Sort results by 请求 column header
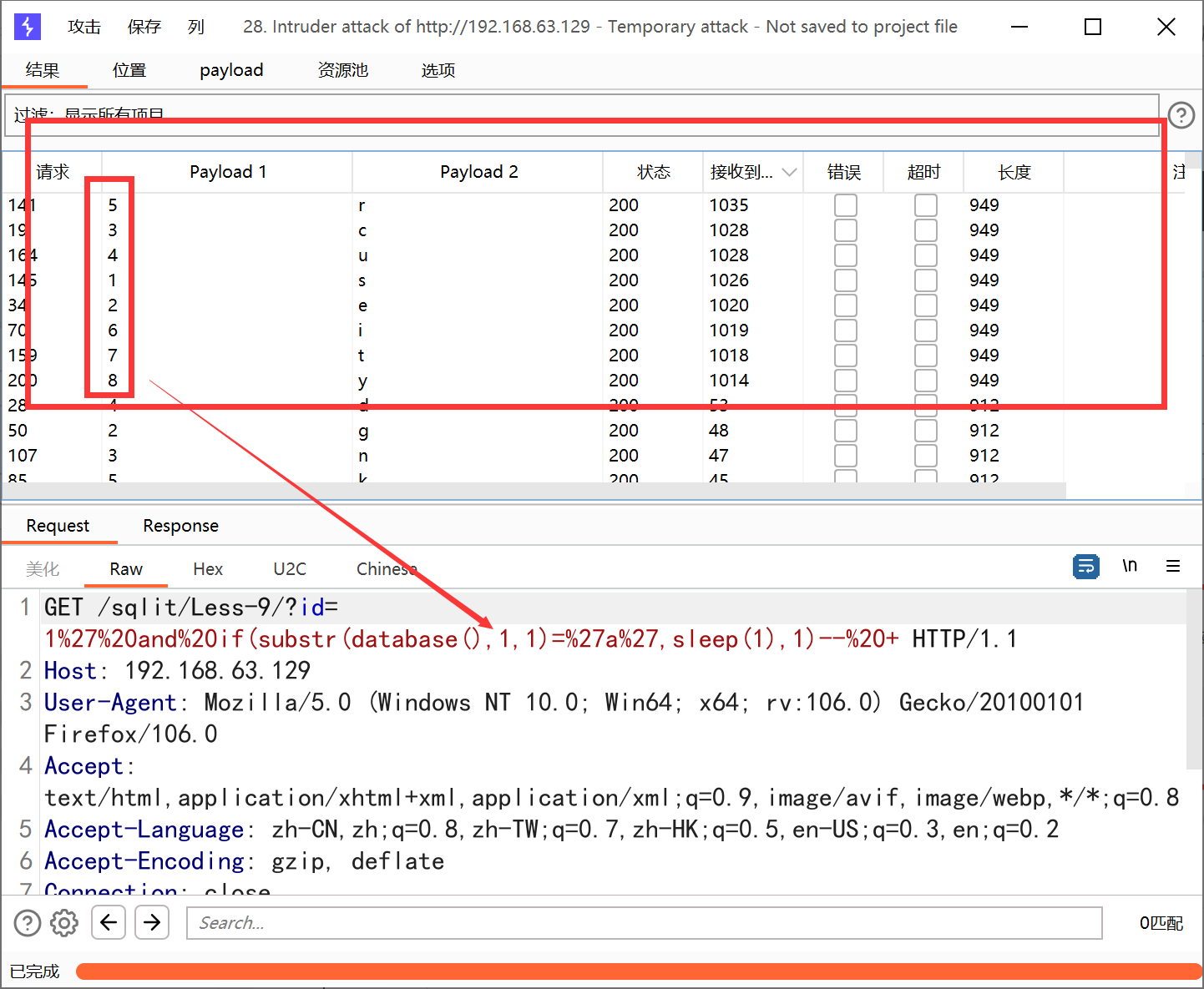This screenshot has width=1204, height=989. [53, 172]
